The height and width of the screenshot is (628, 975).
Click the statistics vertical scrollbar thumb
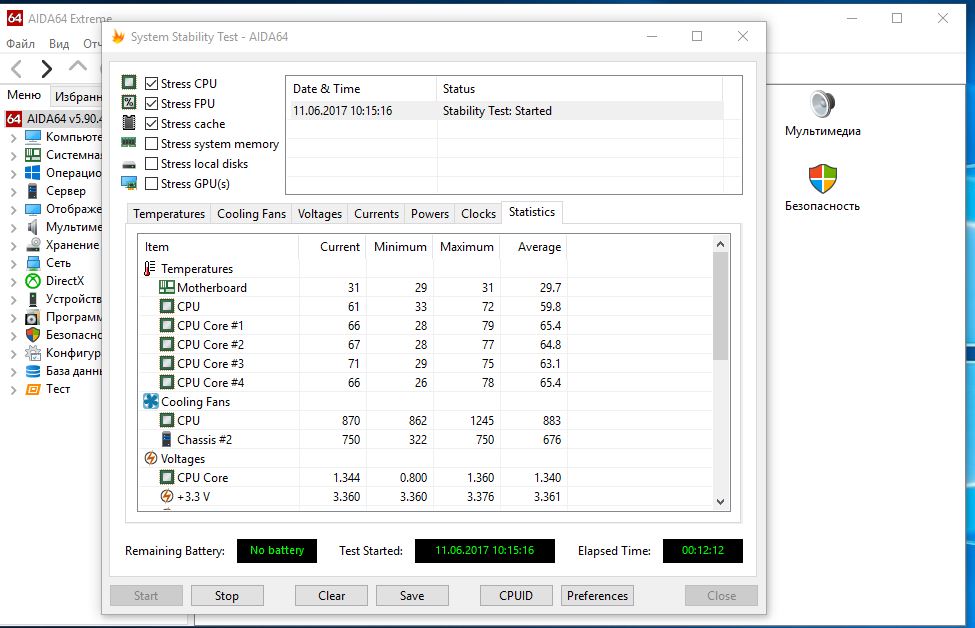[x=721, y=306]
